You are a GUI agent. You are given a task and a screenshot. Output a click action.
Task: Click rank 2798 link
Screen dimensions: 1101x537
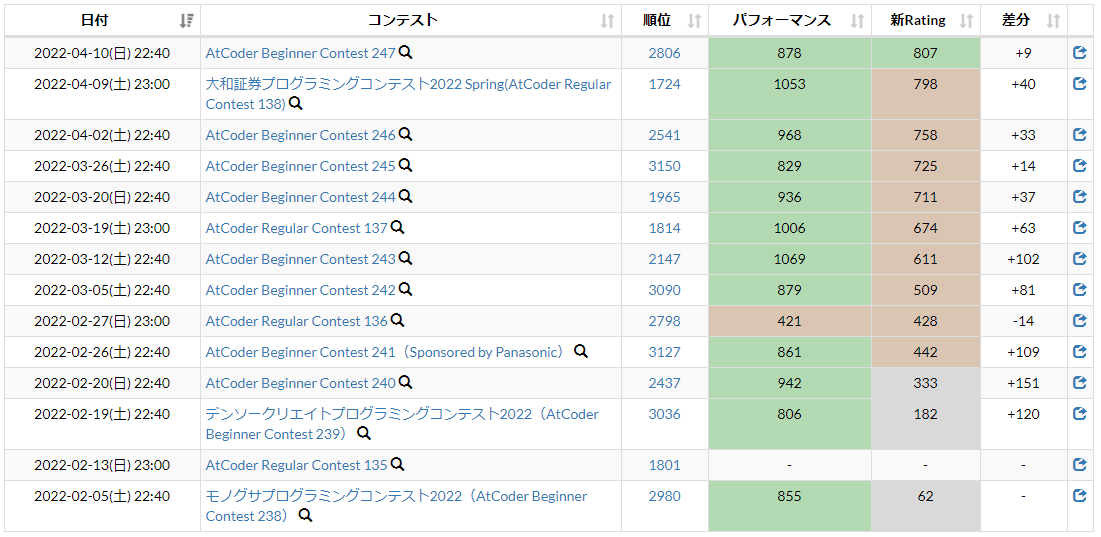[664, 321]
